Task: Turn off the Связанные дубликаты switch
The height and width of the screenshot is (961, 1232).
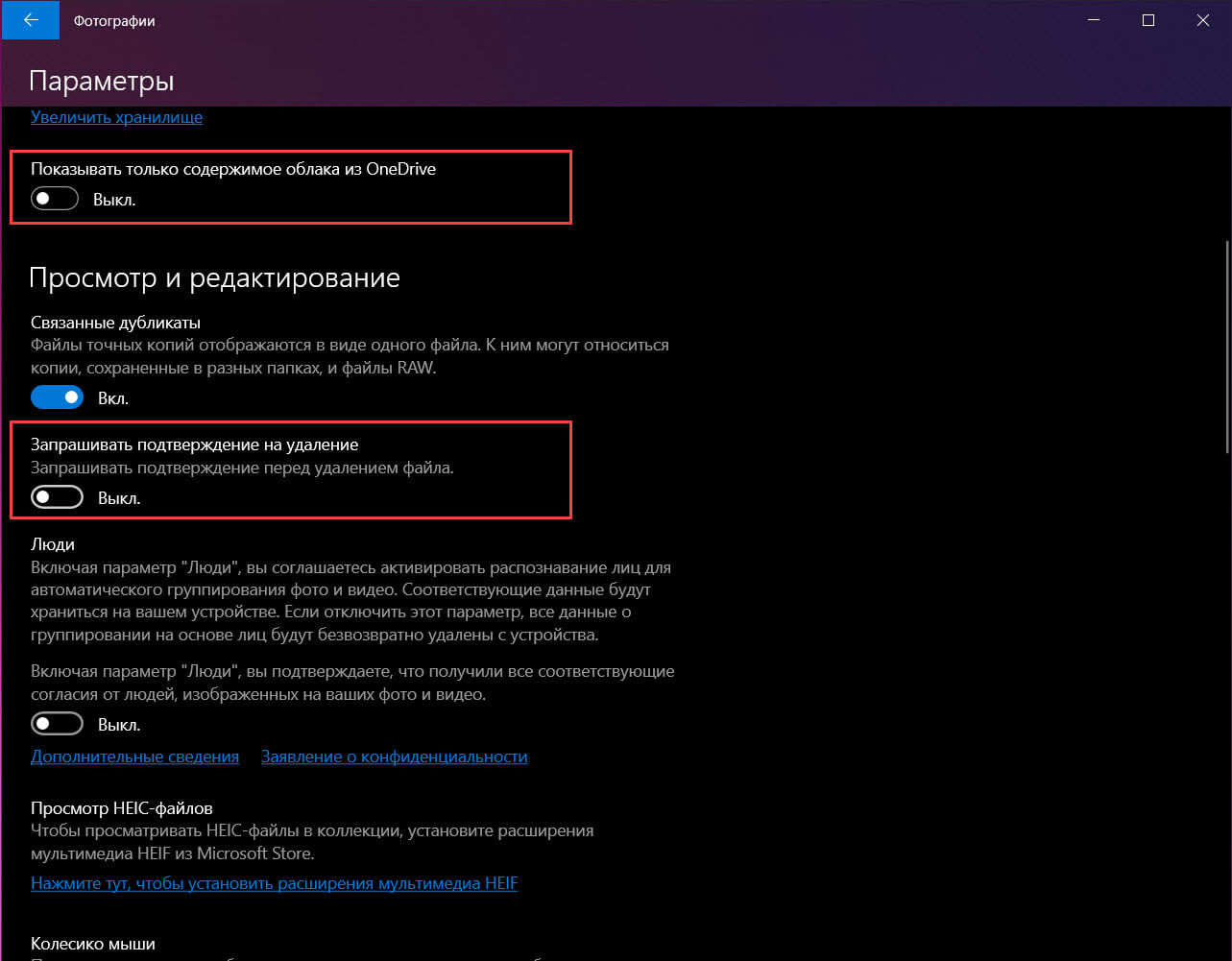Action: [57, 397]
